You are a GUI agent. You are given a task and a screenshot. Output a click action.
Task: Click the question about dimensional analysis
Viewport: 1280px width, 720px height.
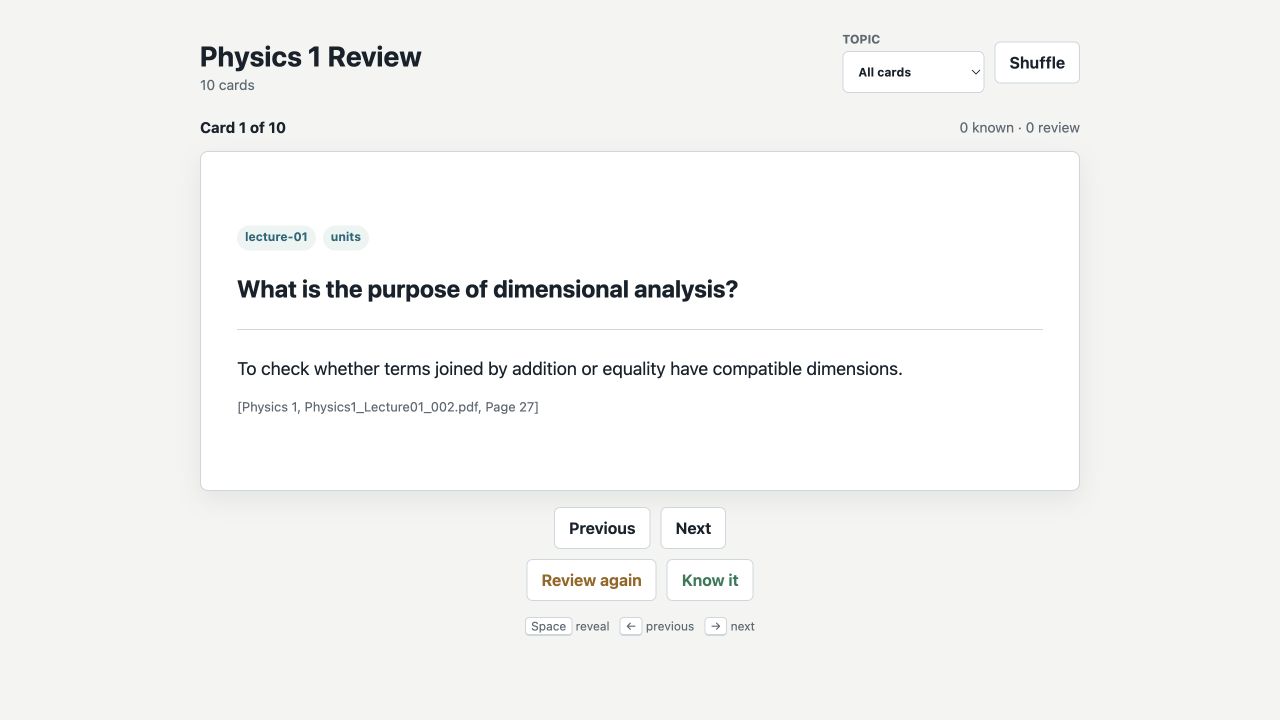coord(487,289)
